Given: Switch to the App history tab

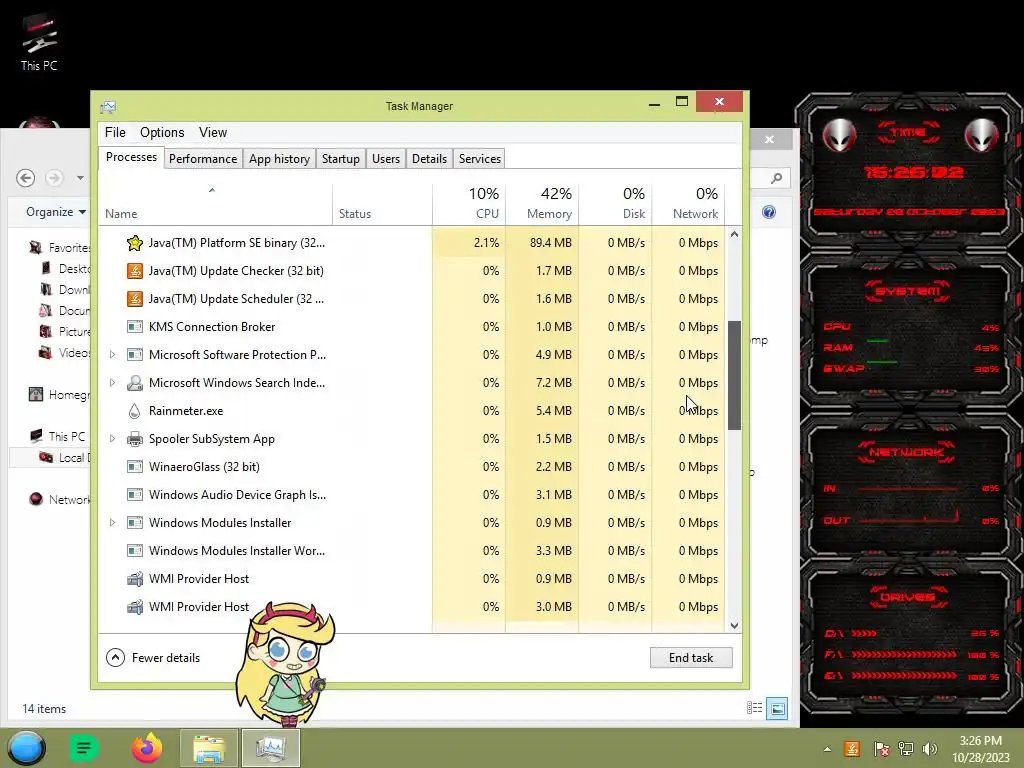Looking at the screenshot, I should pyautogui.click(x=279, y=159).
